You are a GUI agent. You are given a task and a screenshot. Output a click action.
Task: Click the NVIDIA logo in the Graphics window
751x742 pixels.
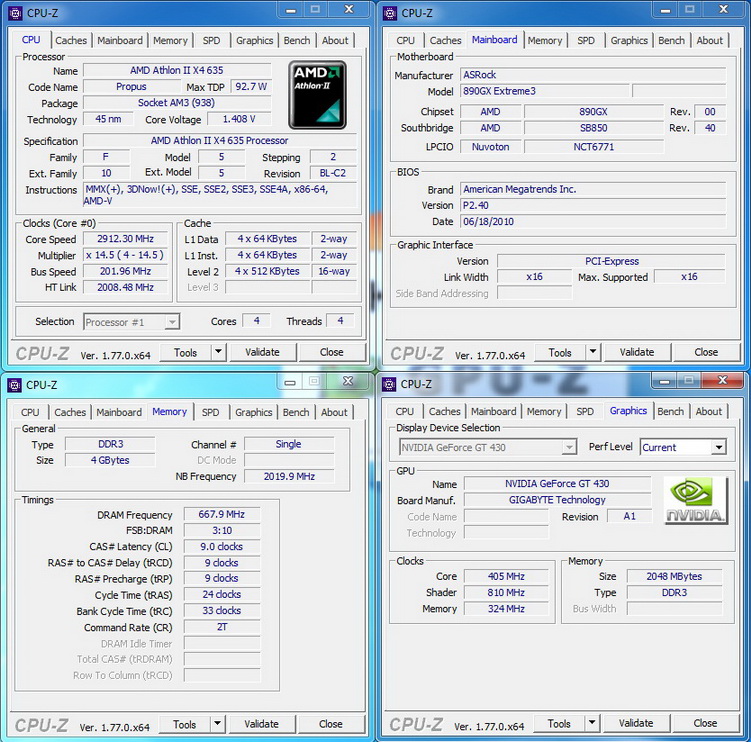pos(696,501)
